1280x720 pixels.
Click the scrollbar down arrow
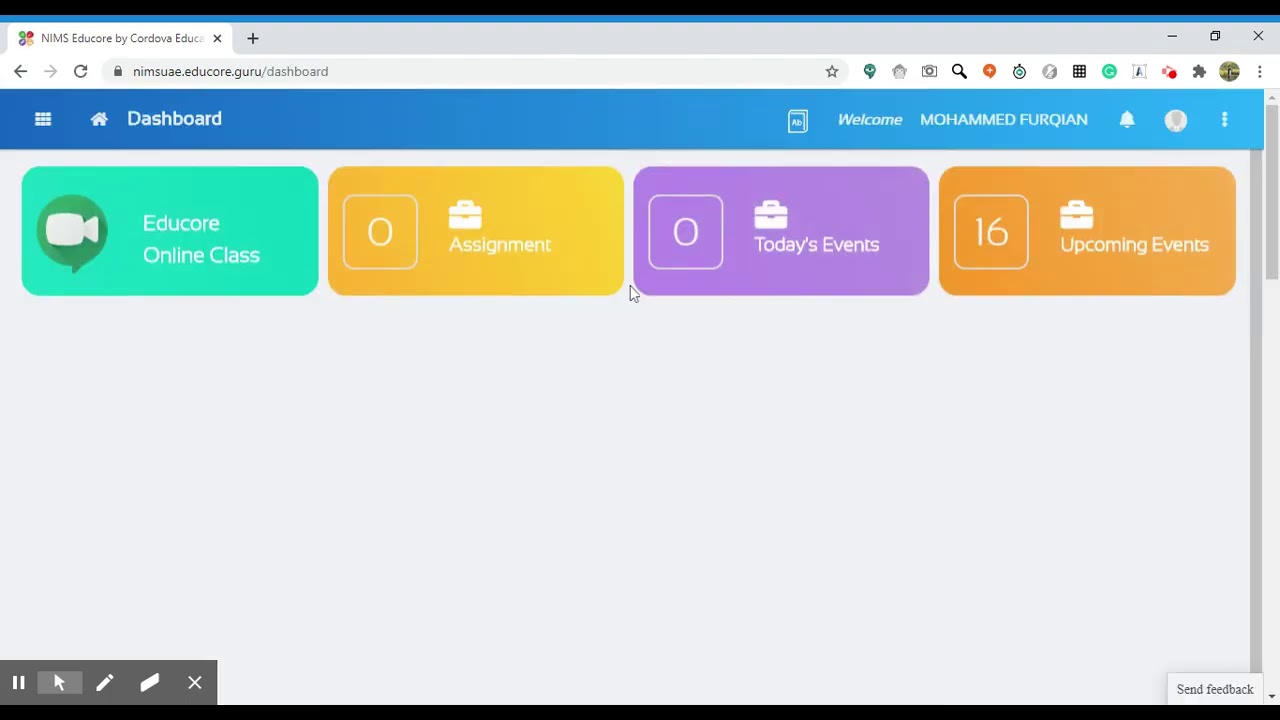tap(1272, 696)
